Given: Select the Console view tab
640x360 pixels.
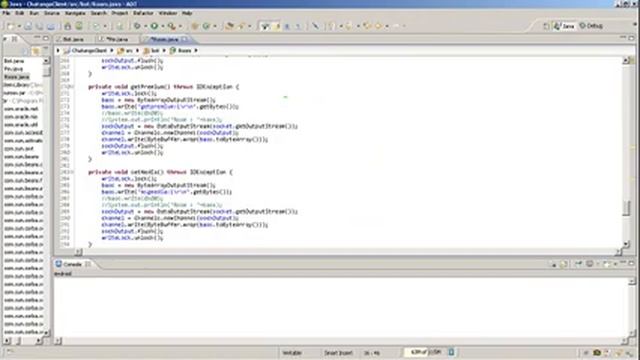Looking at the screenshot, I should tap(73, 264).
